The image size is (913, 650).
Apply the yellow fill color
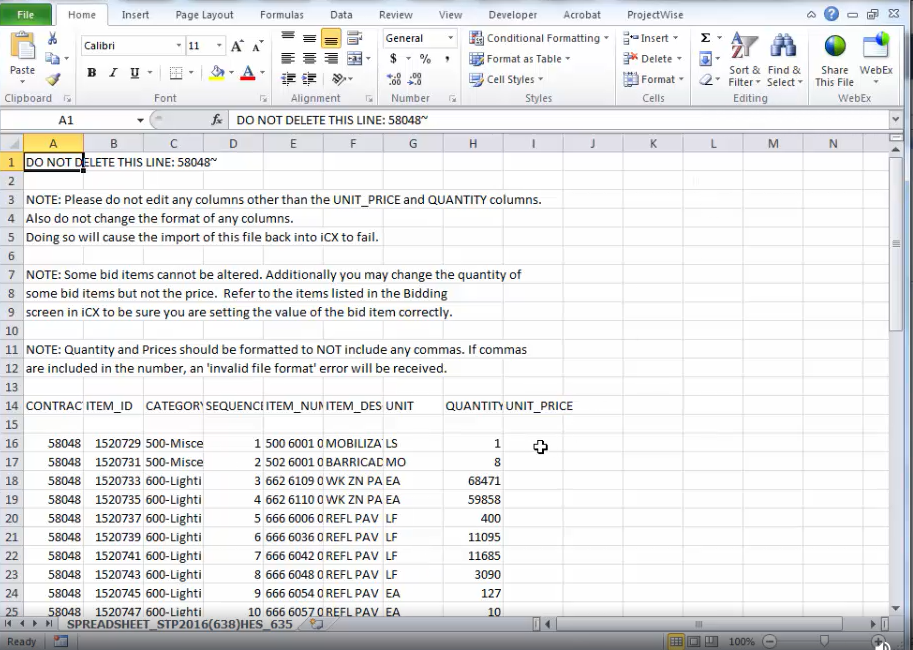[217, 73]
